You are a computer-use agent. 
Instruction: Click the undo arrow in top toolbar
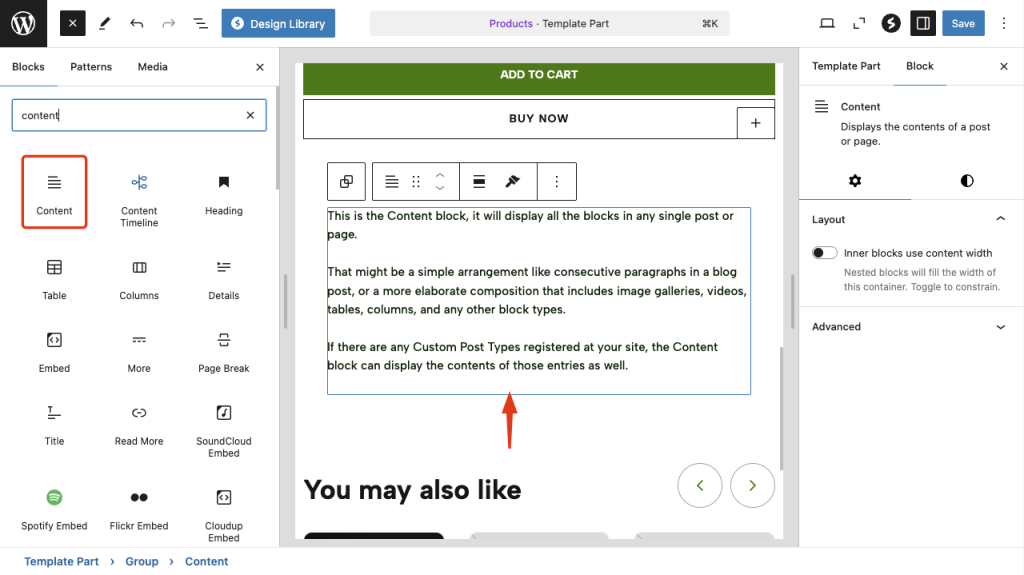pos(137,23)
